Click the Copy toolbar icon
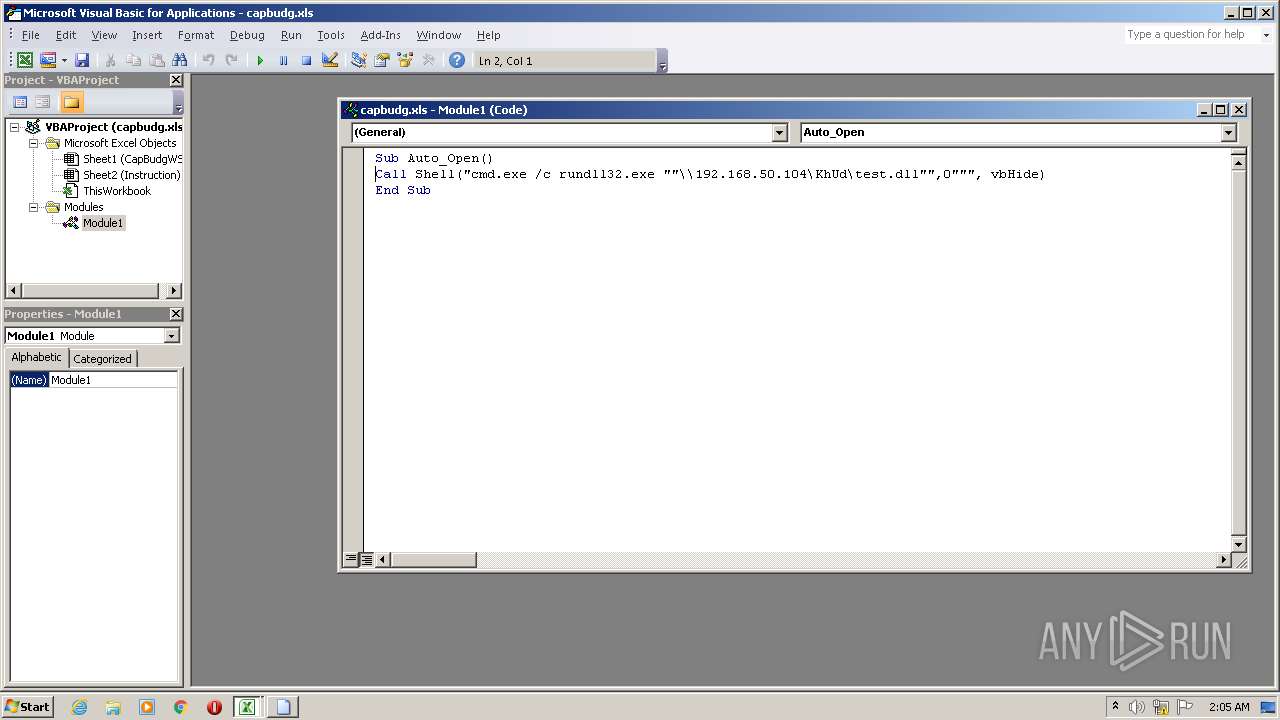 [x=133, y=61]
